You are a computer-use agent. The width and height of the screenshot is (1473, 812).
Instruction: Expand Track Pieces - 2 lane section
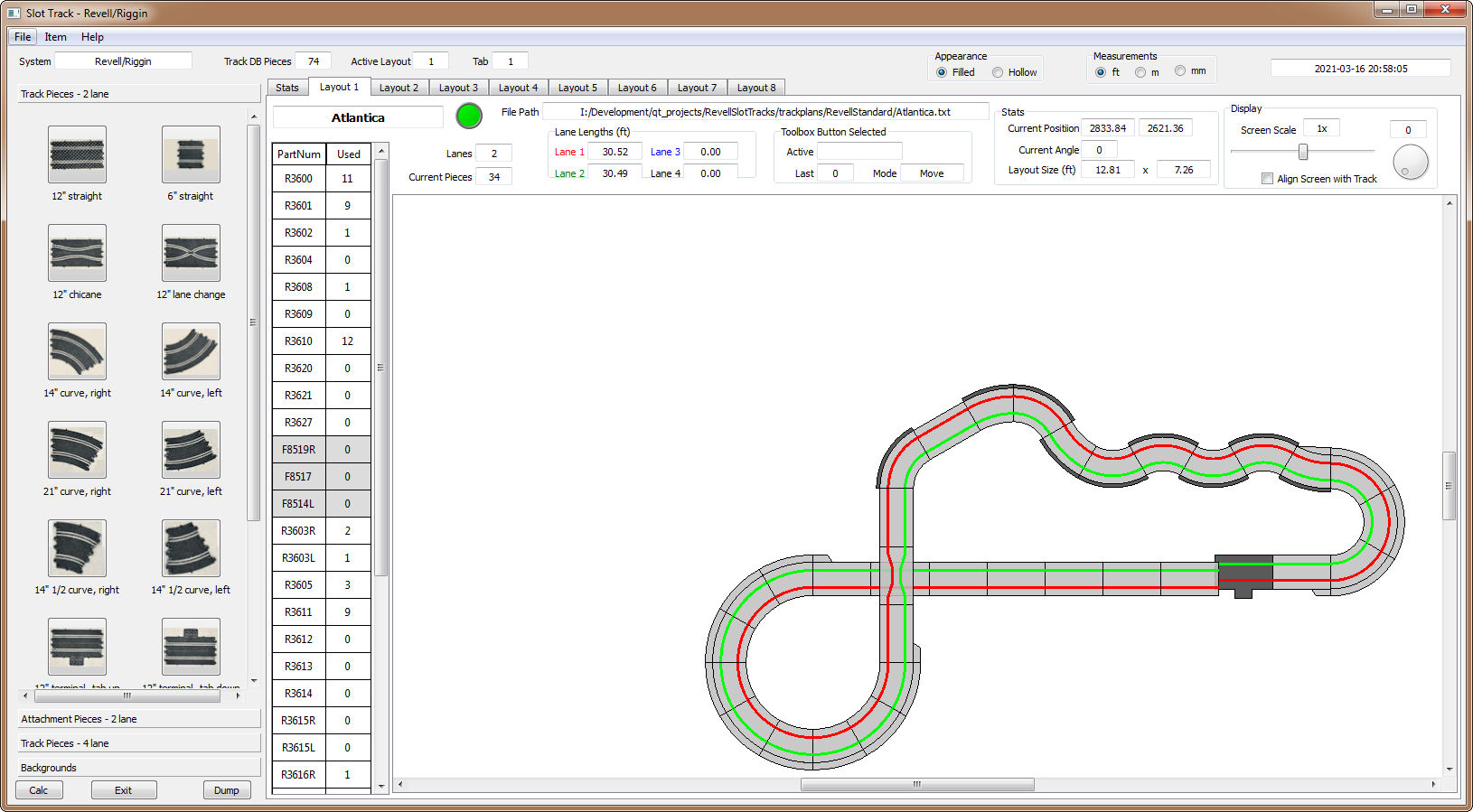click(139, 94)
